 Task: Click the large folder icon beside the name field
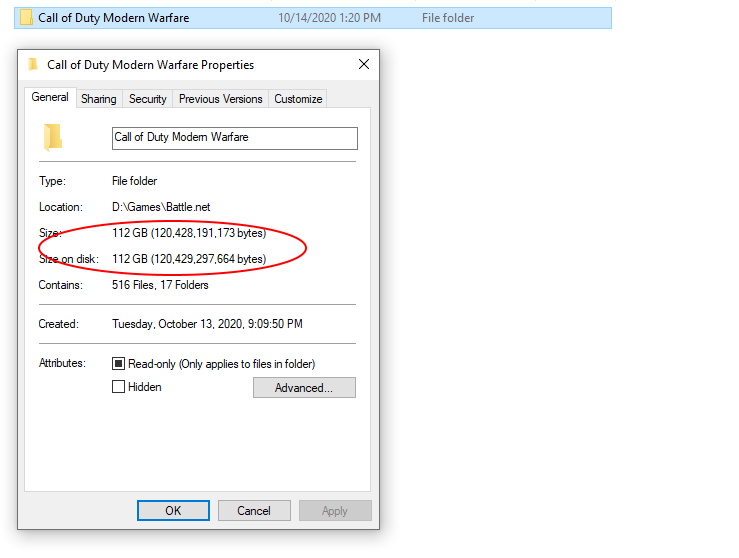(x=53, y=137)
